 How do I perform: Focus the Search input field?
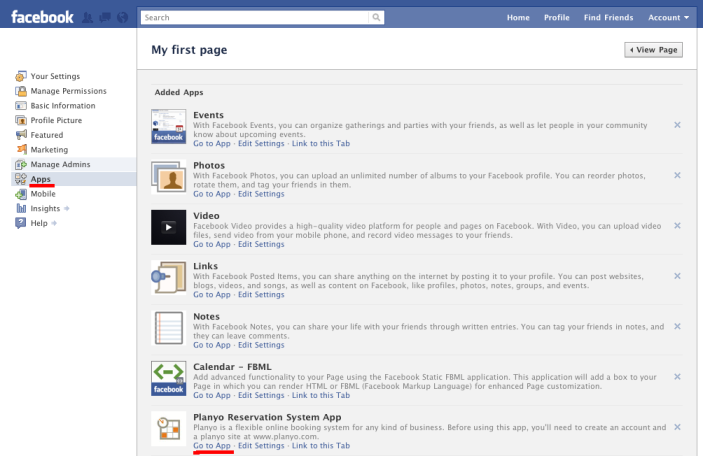(255, 17)
